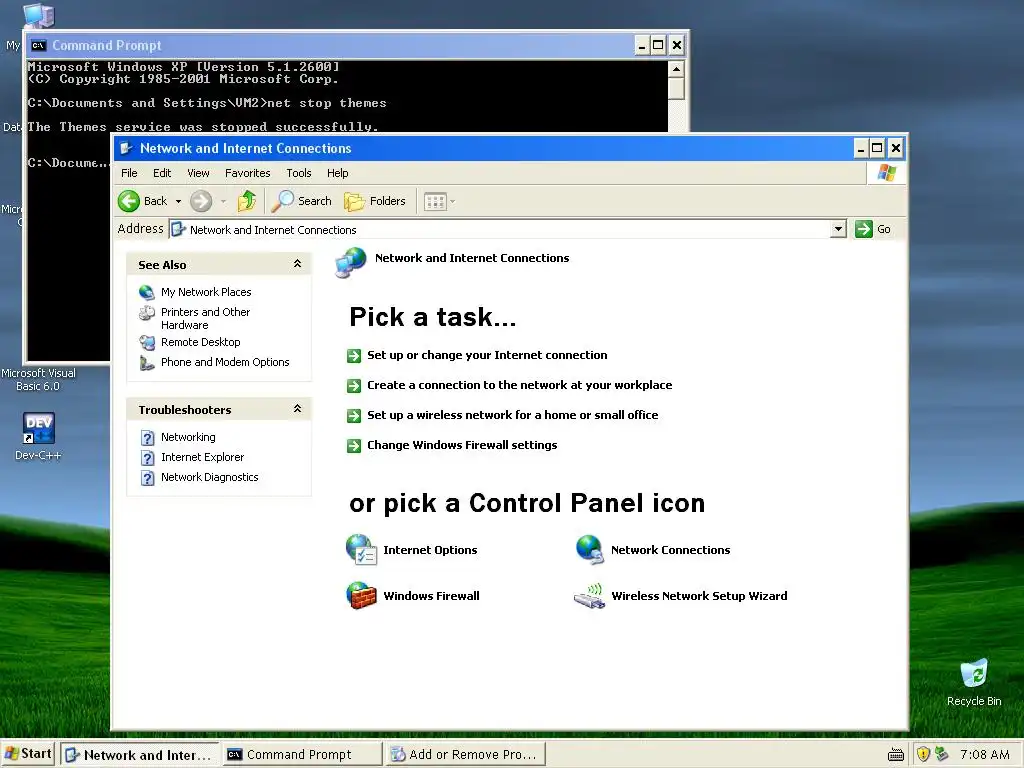The image size is (1024, 768).
Task: Click the Command Prompt scrollbar thumb
Action: click(x=676, y=89)
